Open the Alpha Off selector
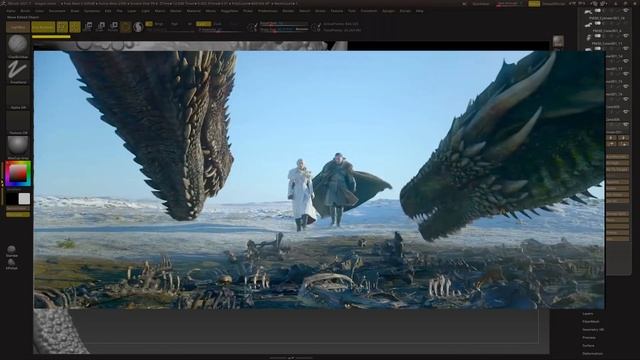This screenshot has height=360, width=640. pos(18,96)
